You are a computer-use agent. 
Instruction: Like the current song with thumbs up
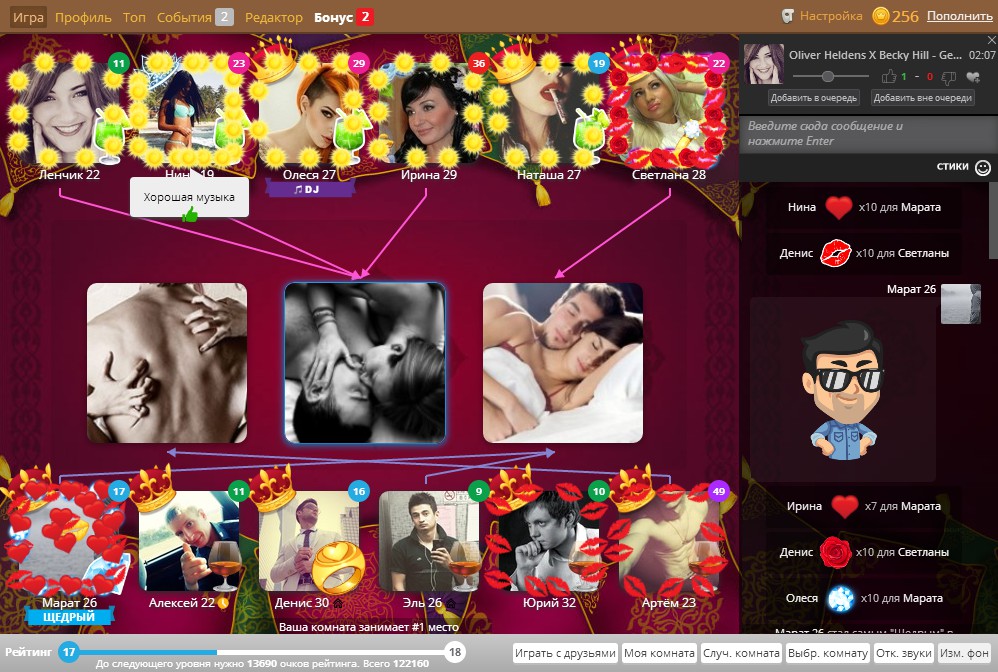(889, 77)
